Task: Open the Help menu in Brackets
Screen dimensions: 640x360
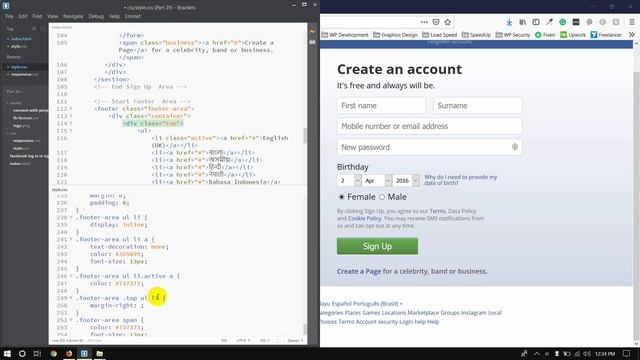Action: click(x=114, y=16)
